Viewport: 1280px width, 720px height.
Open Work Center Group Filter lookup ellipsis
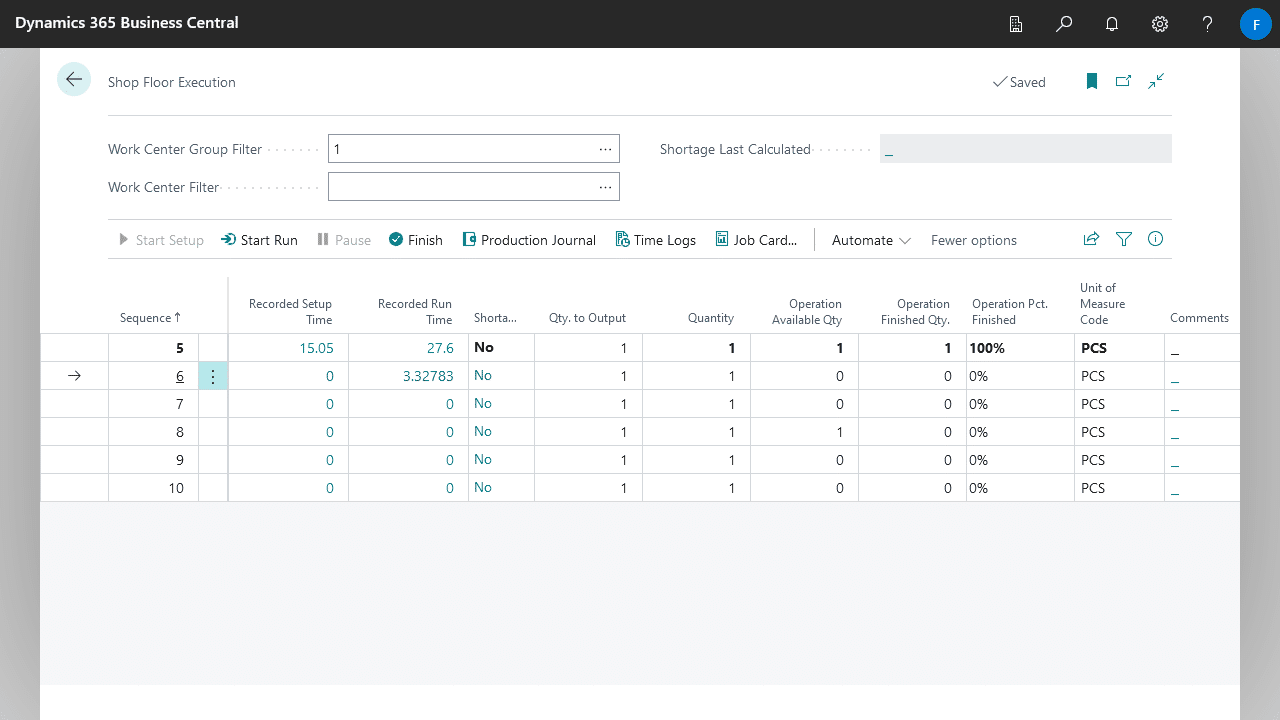pos(605,149)
